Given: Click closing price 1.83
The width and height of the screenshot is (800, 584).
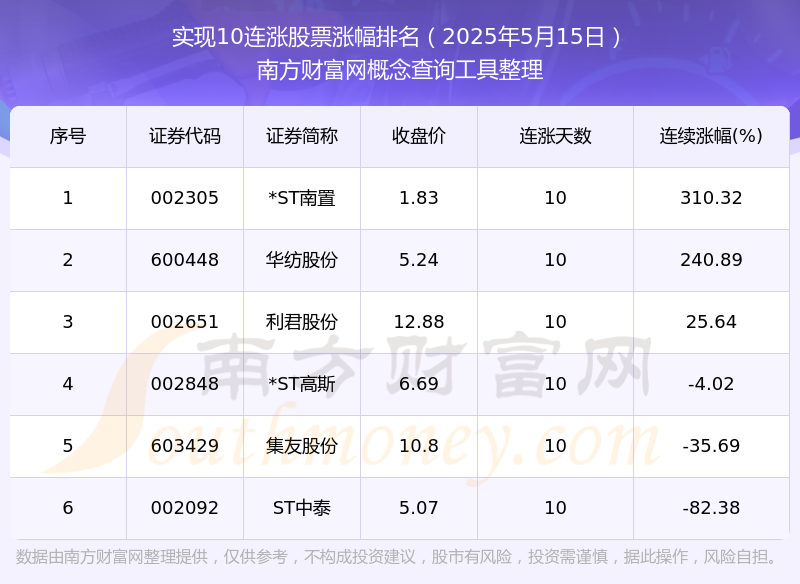Looking at the screenshot, I should click(x=419, y=198).
